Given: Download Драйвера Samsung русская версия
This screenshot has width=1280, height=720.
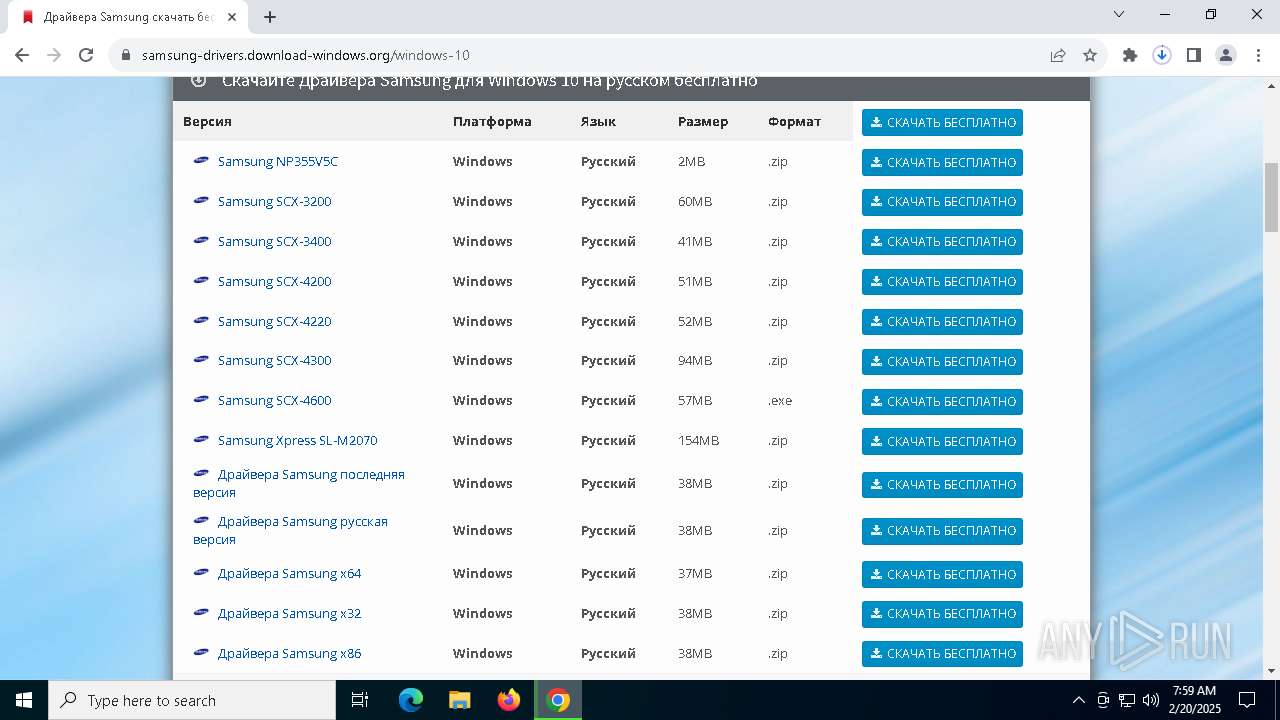Looking at the screenshot, I should pos(942,531).
